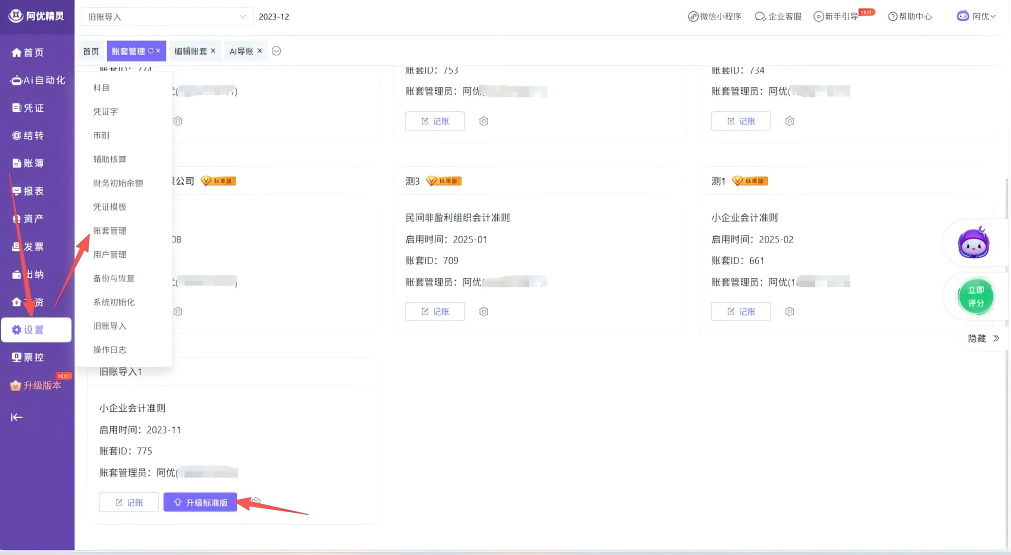Image resolution: width=1011 pixels, height=555 pixels.
Task: Click the 凭证 sidebar icon
Action: coord(16,108)
